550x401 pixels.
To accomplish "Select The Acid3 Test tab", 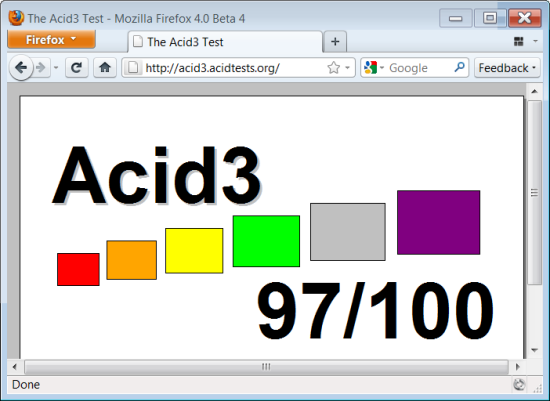I will pos(225,42).
